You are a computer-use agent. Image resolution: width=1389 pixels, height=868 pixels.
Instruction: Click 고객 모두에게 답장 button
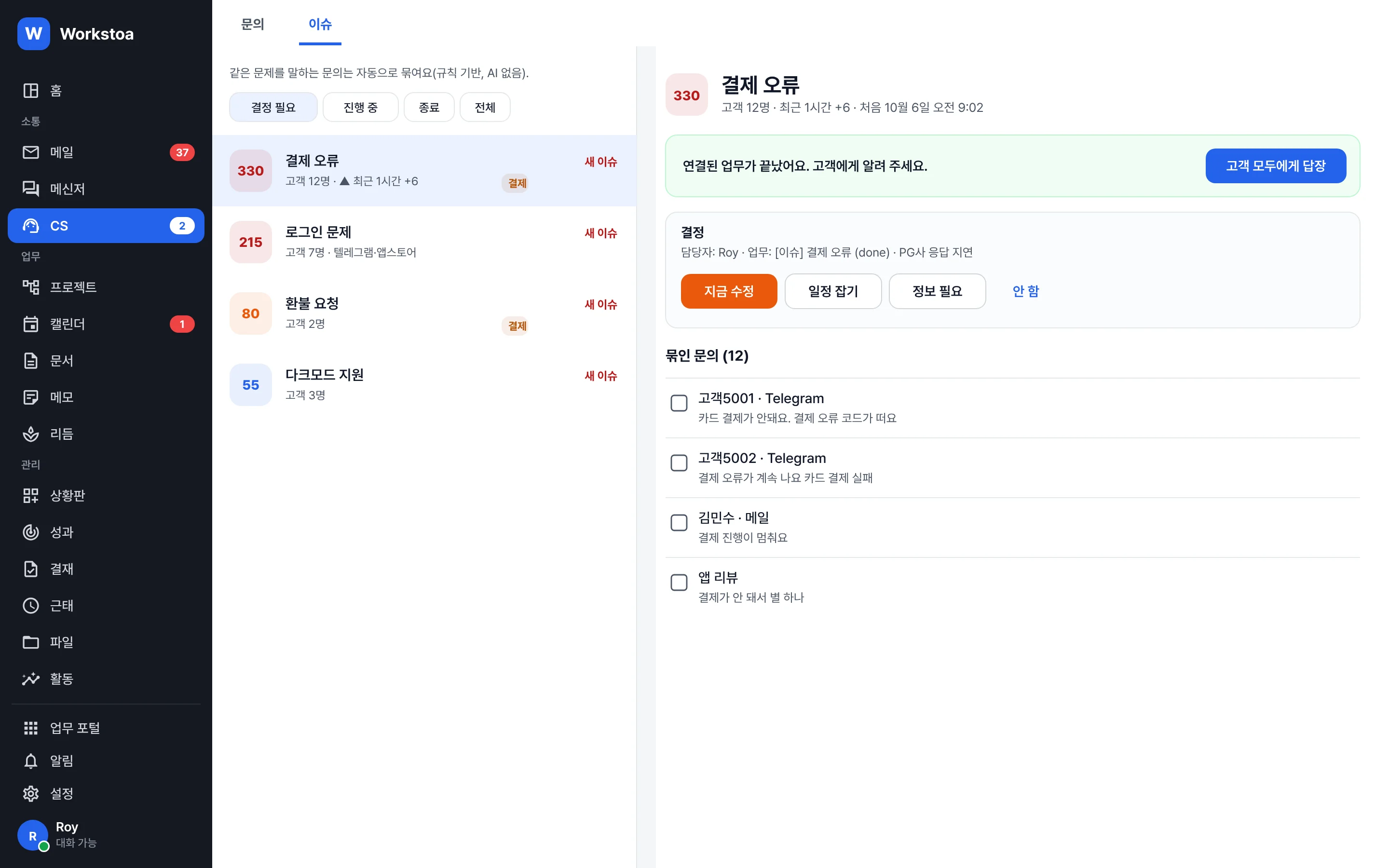tap(1275, 166)
